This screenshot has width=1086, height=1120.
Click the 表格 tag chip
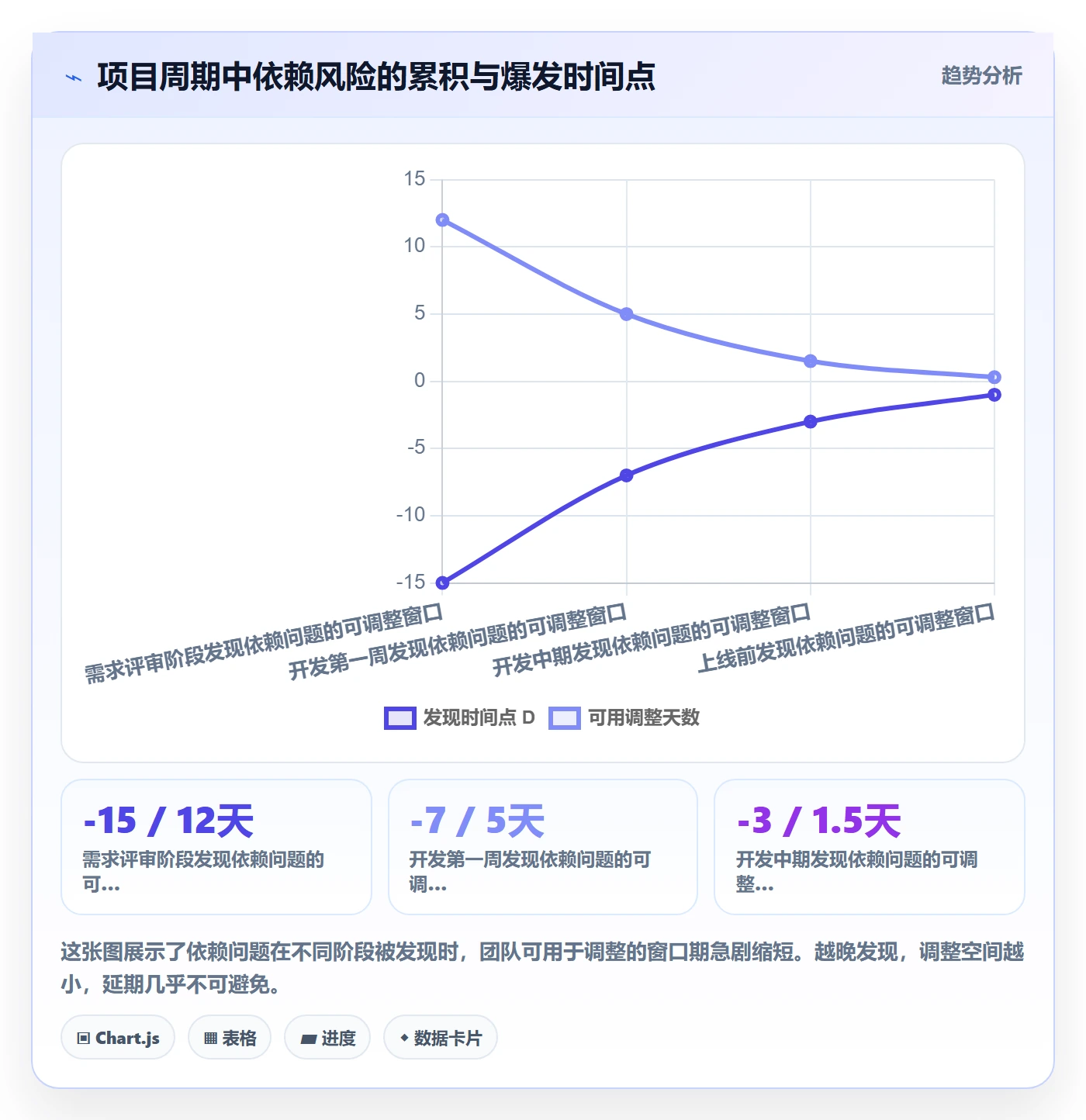click(230, 1038)
